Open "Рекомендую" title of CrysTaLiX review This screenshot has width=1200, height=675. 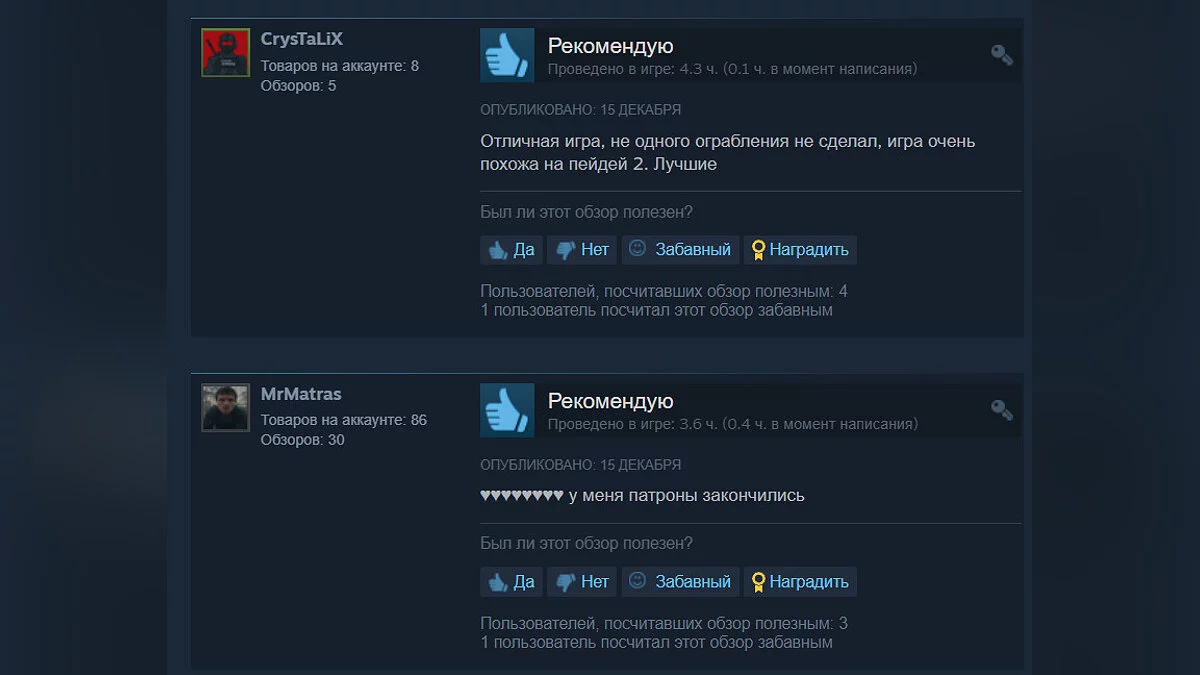pos(610,46)
